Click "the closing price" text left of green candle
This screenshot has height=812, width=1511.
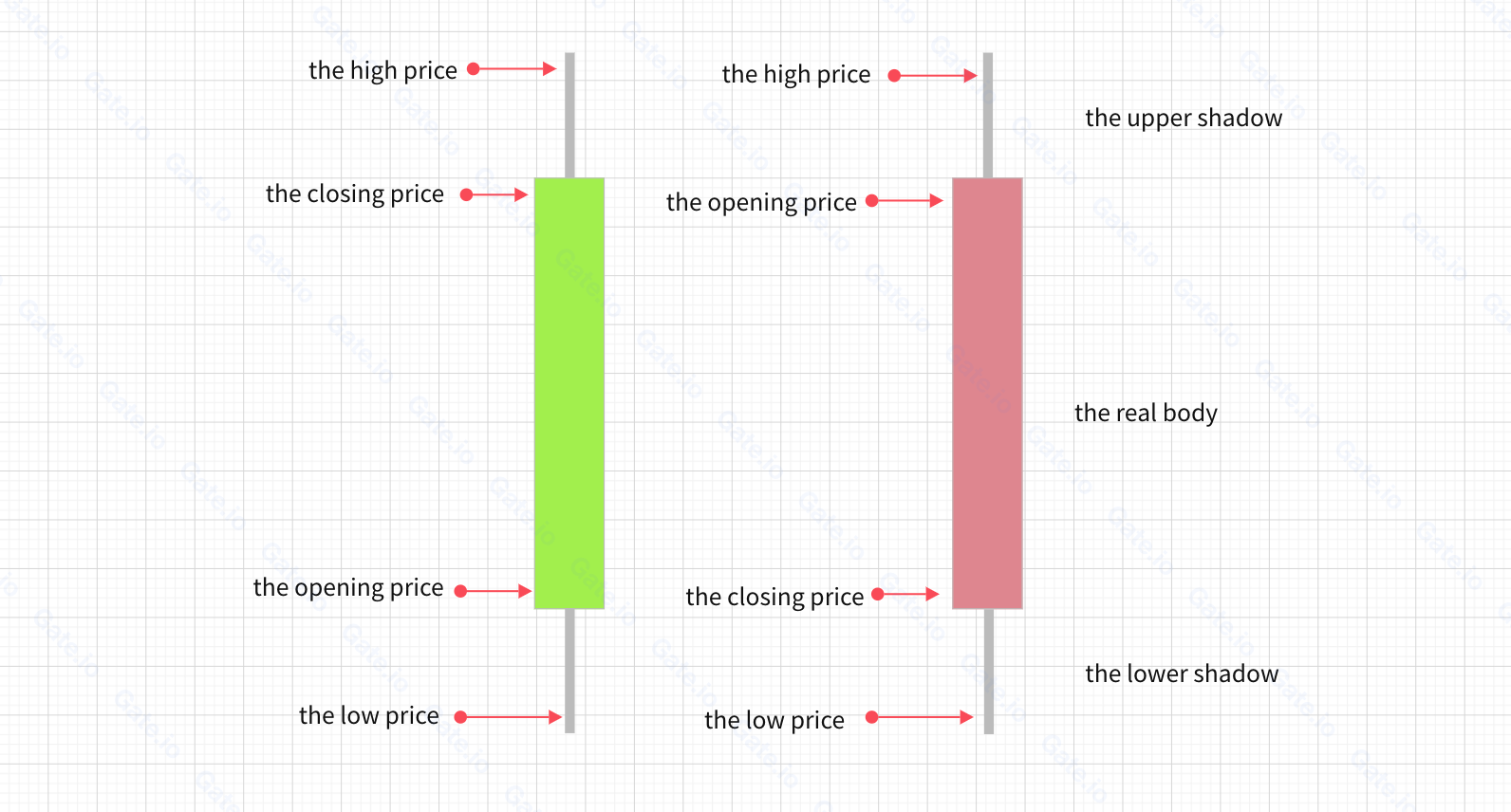[x=355, y=194]
